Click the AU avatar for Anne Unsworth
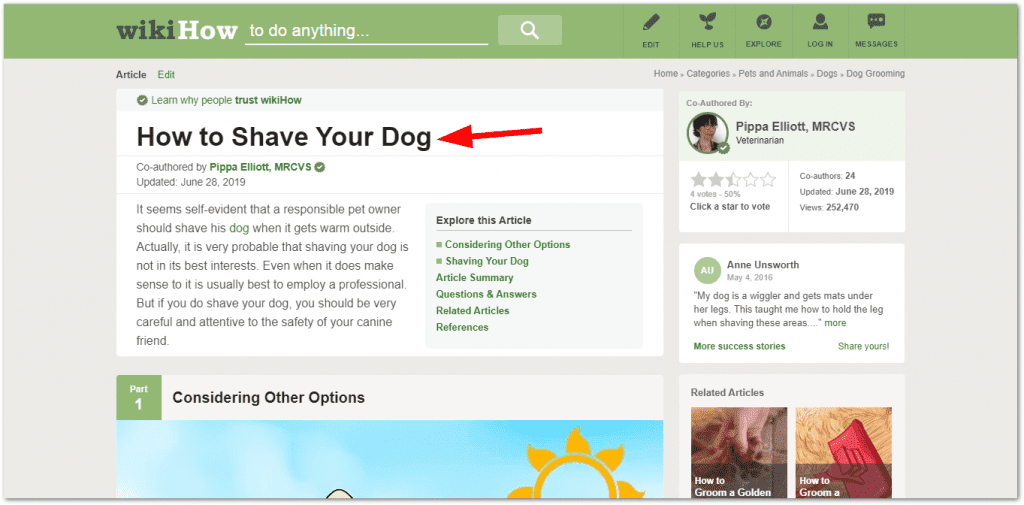Screen dimensions: 1024x505 pyautogui.click(x=707, y=270)
